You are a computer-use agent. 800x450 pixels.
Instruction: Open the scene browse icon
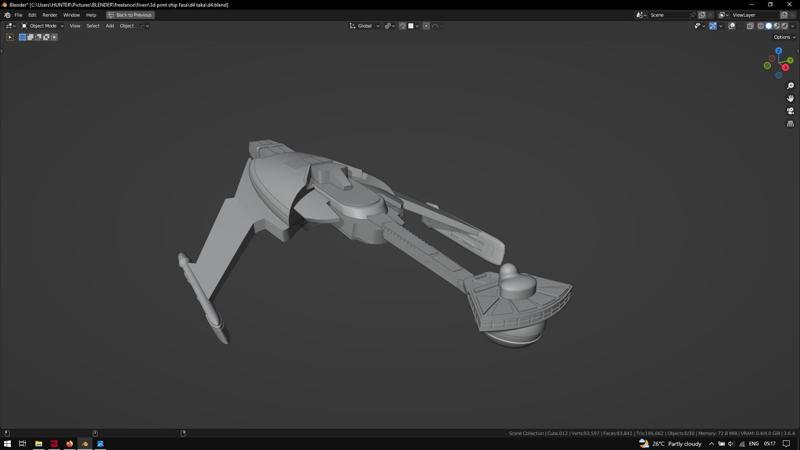[x=641, y=15]
